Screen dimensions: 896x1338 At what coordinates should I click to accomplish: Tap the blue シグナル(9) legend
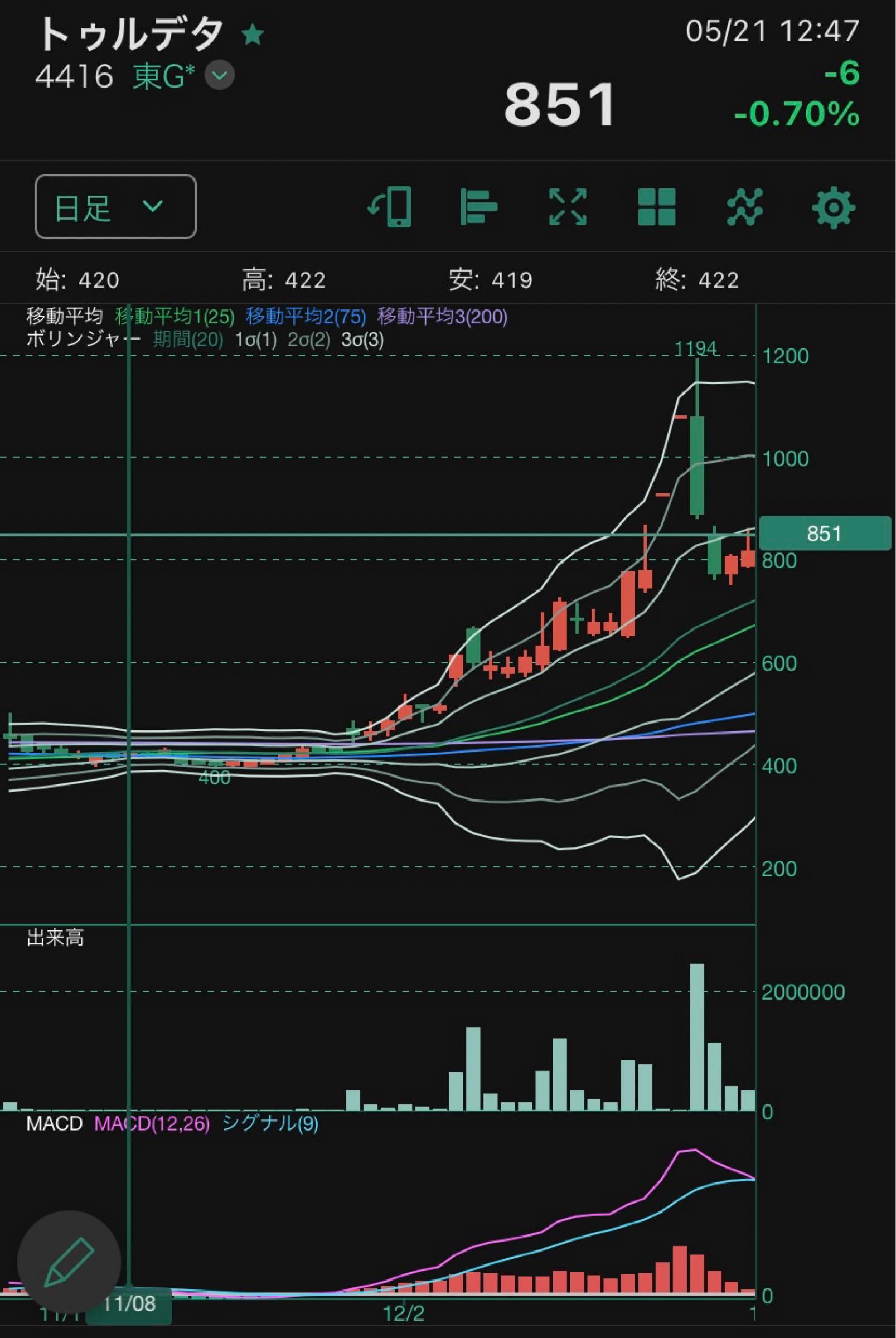coord(270,1124)
